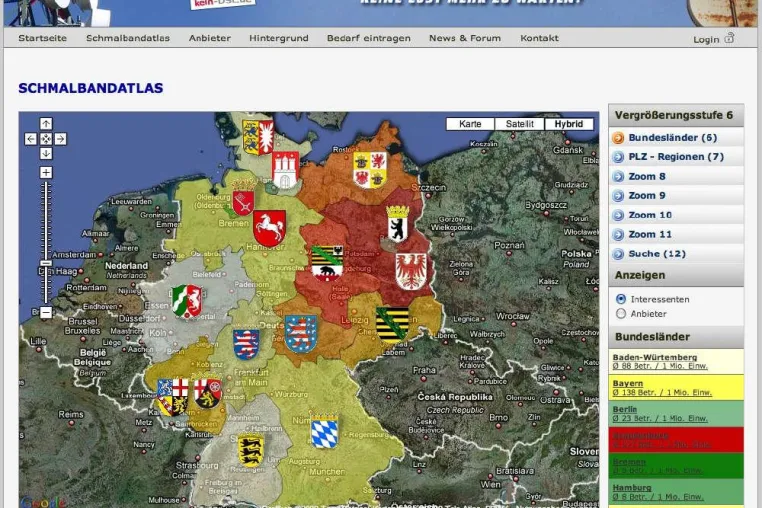Click the Mecklenburg-Vorpommern coat of arms
The width and height of the screenshot is (762, 508).
point(370,170)
